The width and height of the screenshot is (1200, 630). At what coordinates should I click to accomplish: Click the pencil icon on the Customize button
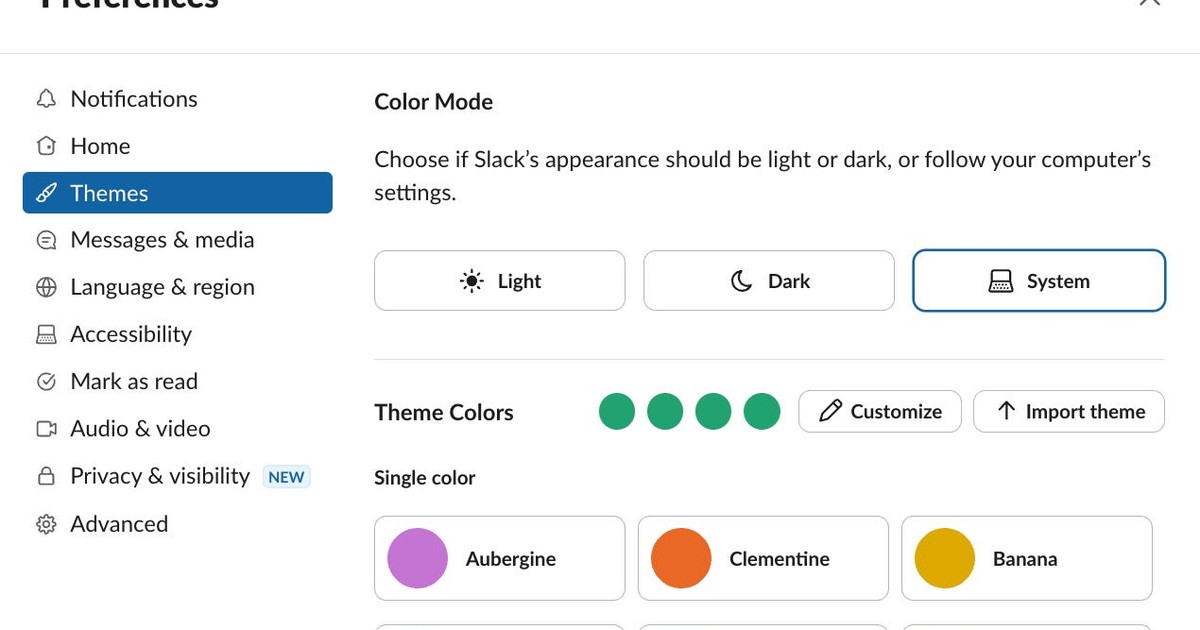830,411
